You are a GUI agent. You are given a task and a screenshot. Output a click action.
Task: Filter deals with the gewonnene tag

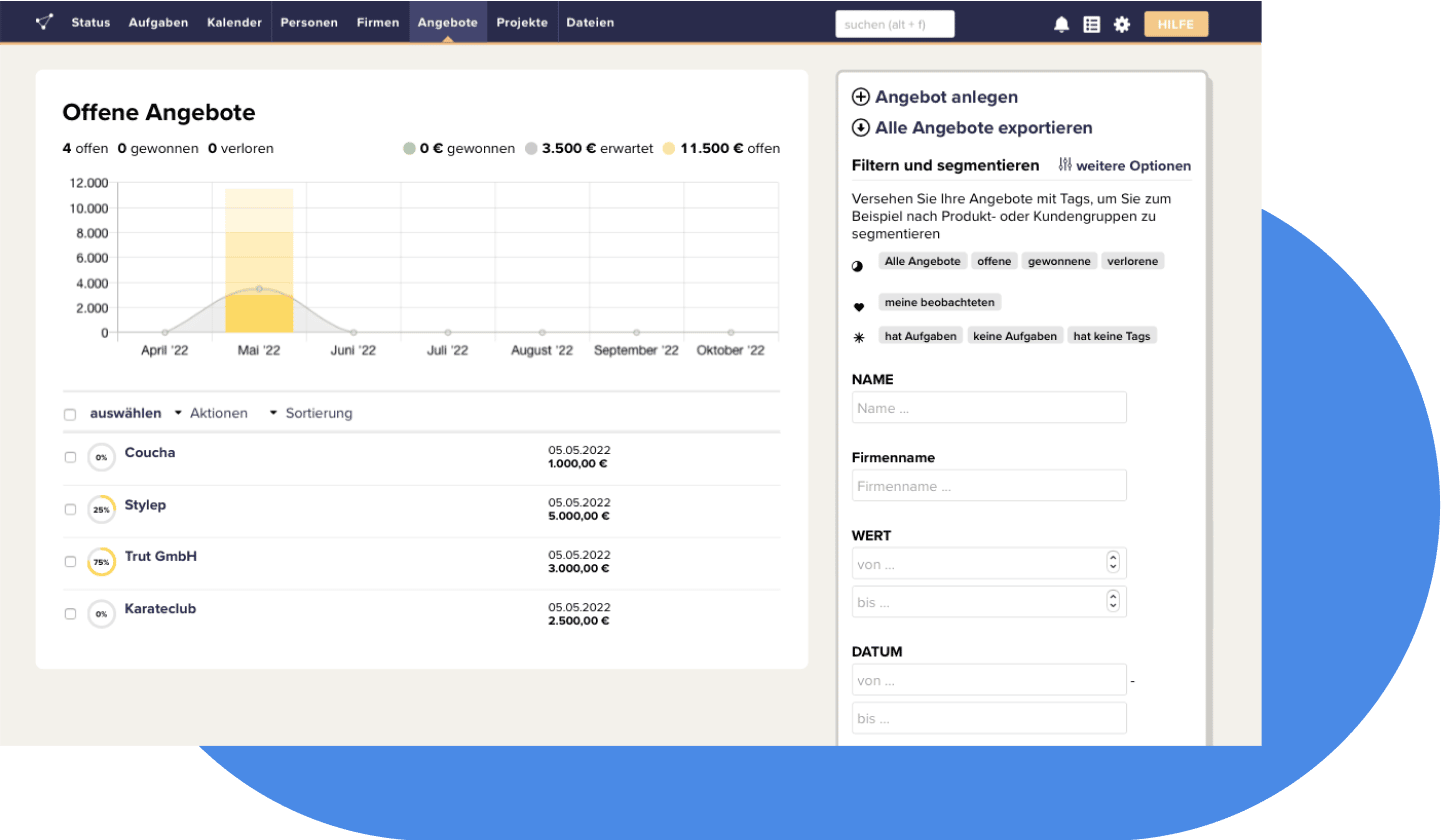[x=1059, y=261]
